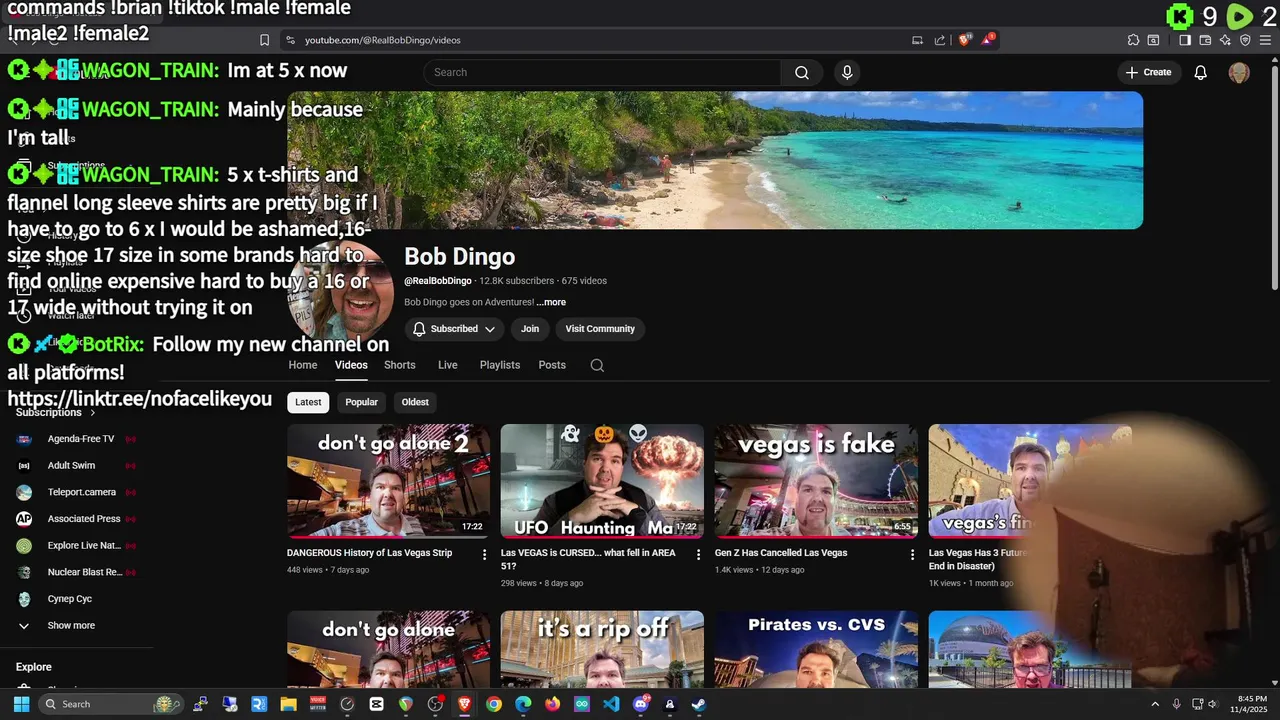Open File Explorer from the taskbar

point(288,704)
